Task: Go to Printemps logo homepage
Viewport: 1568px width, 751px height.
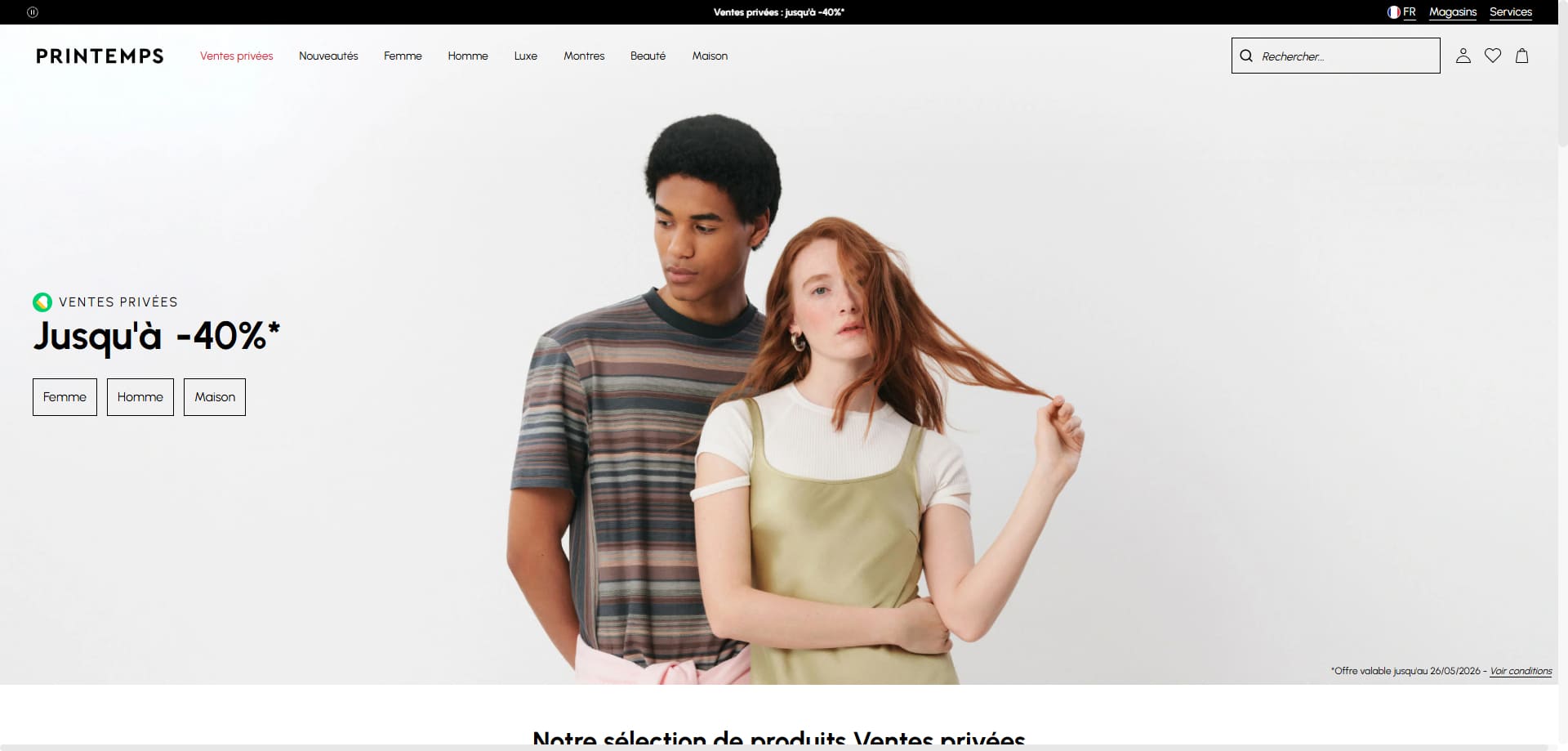Action: pos(100,56)
